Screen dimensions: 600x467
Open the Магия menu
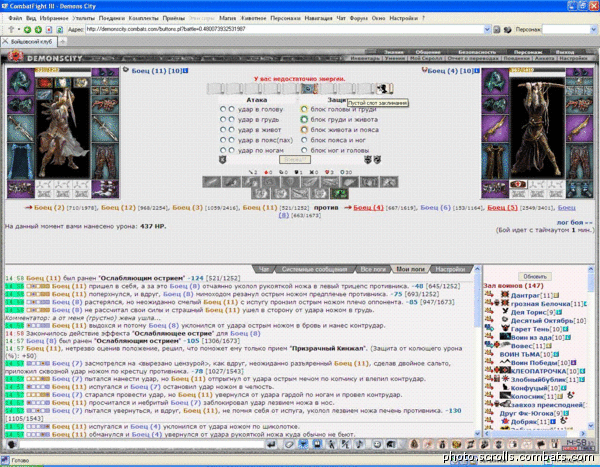(227, 18)
